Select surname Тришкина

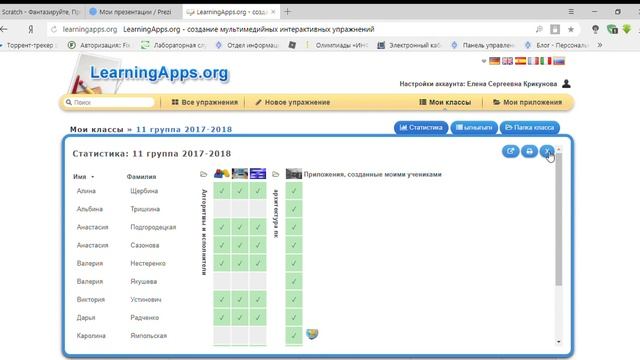point(145,209)
